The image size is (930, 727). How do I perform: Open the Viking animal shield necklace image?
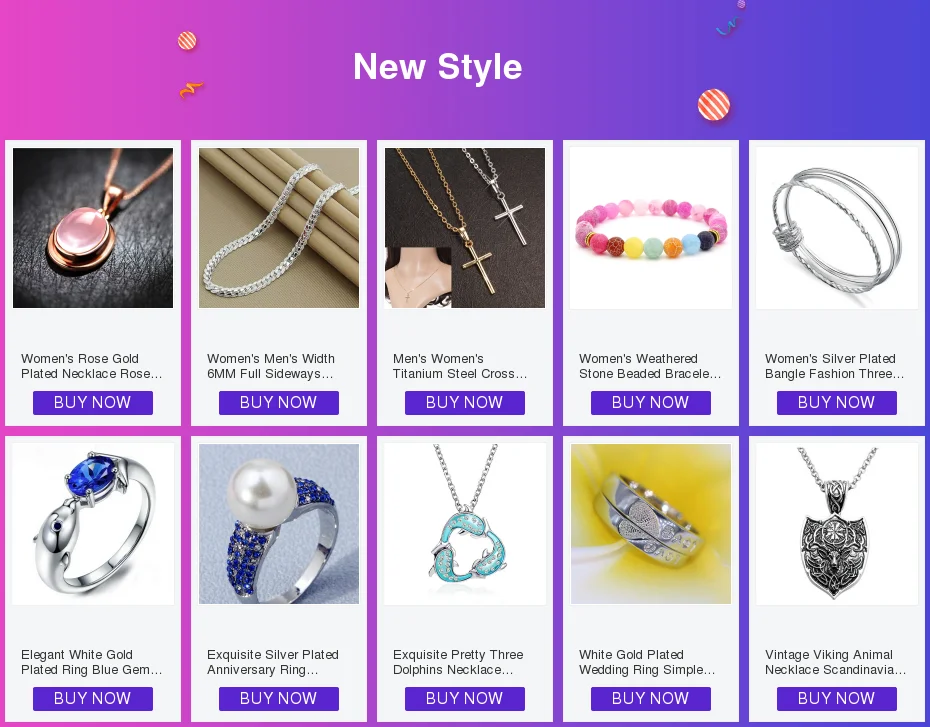coord(837,524)
